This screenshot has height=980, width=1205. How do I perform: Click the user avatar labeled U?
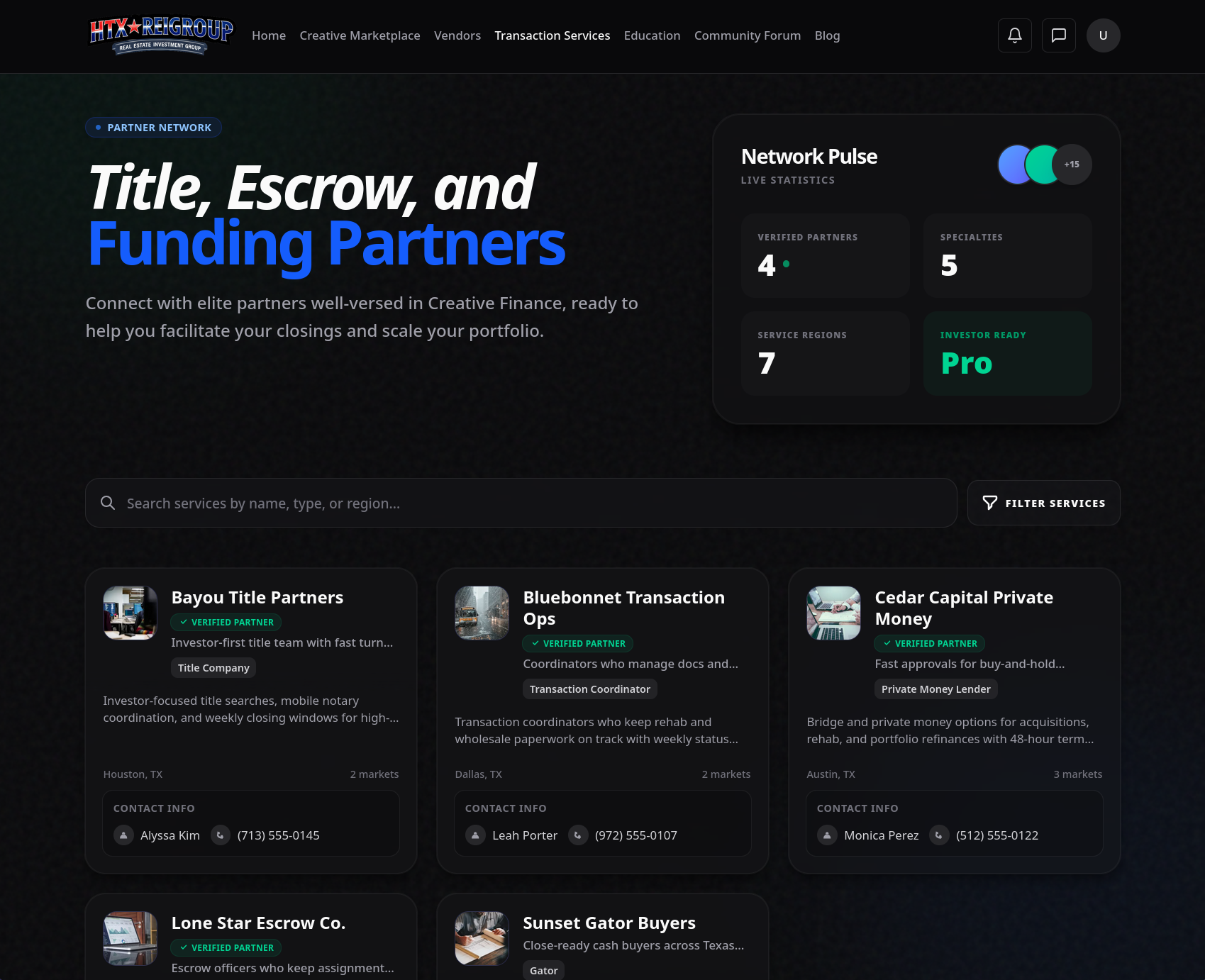click(x=1103, y=35)
